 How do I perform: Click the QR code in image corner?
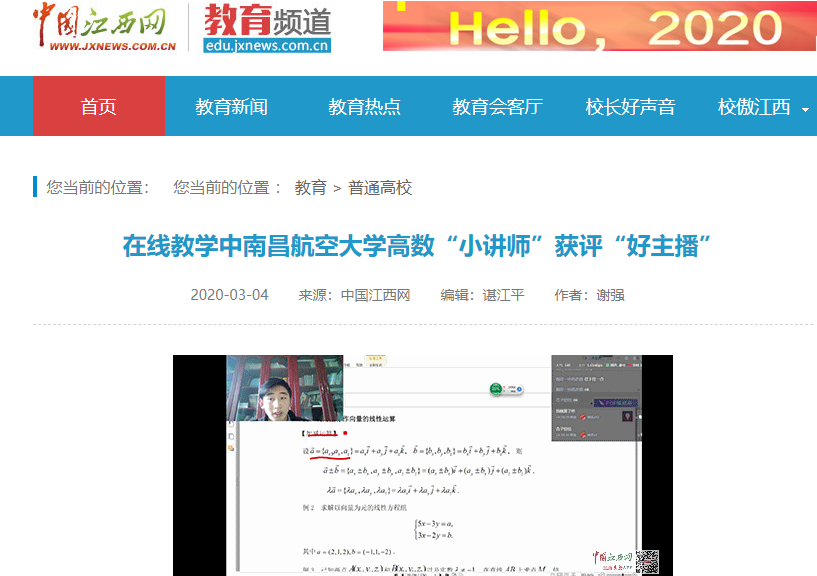click(x=648, y=561)
